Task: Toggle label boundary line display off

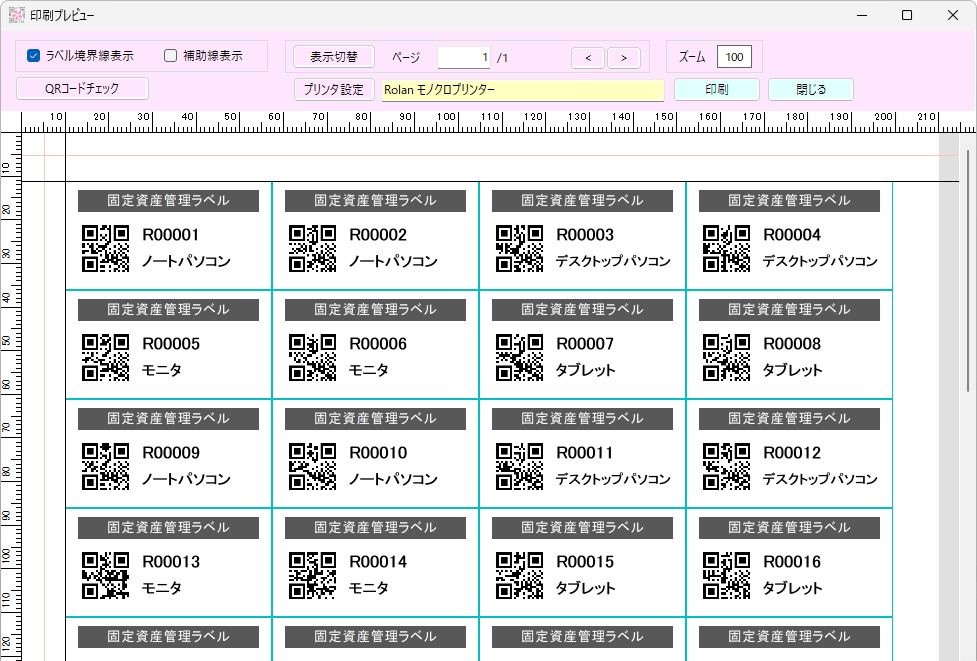Action: click(x=30, y=56)
